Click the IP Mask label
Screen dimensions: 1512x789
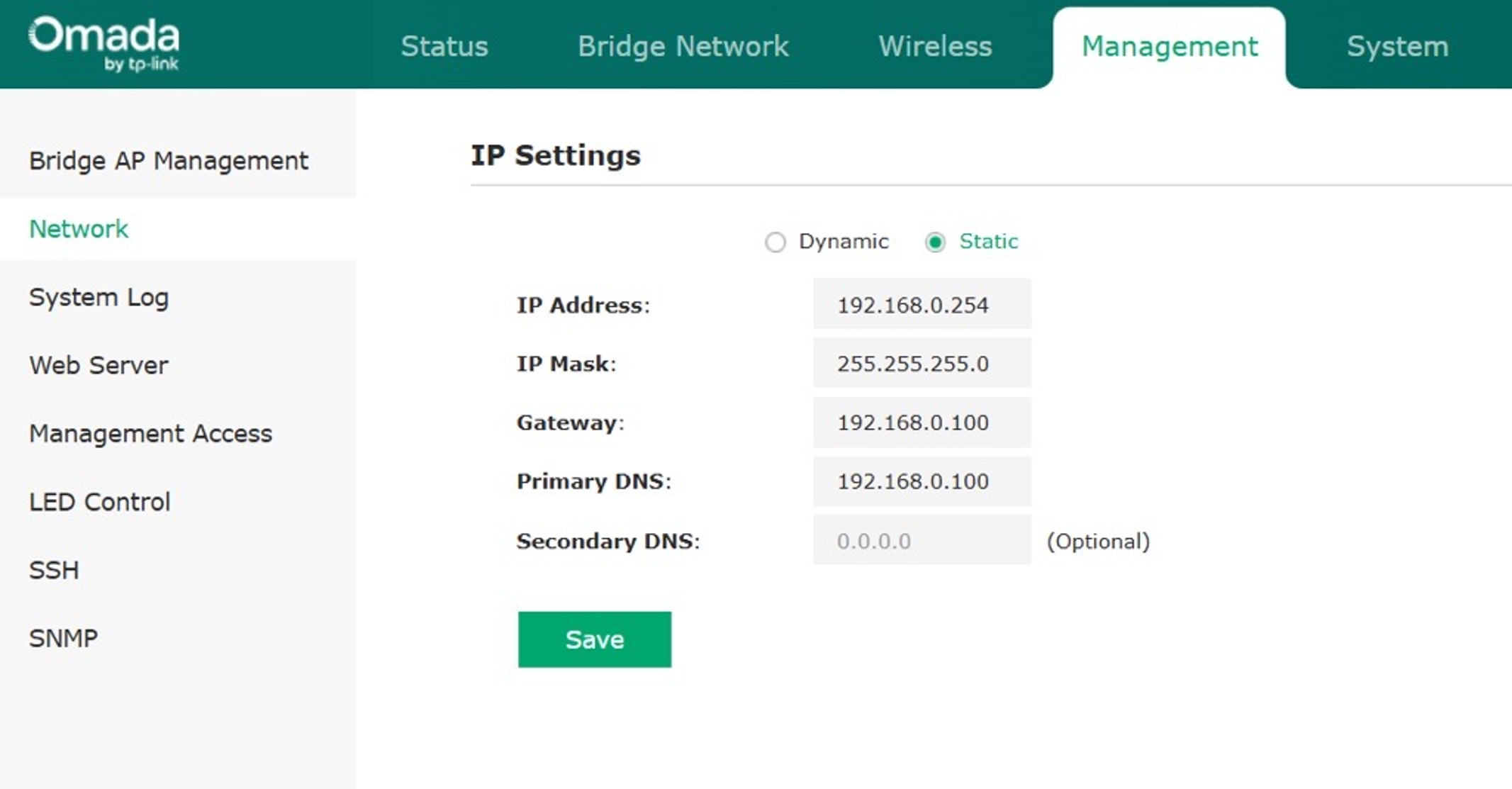[x=566, y=364]
